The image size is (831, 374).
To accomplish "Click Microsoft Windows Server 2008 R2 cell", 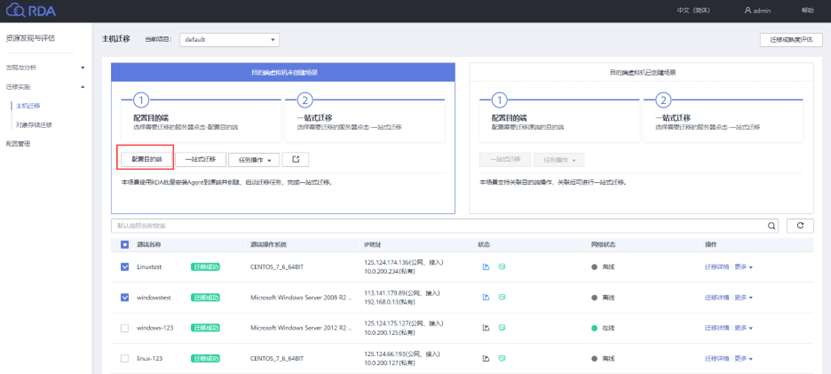I will [x=301, y=298].
